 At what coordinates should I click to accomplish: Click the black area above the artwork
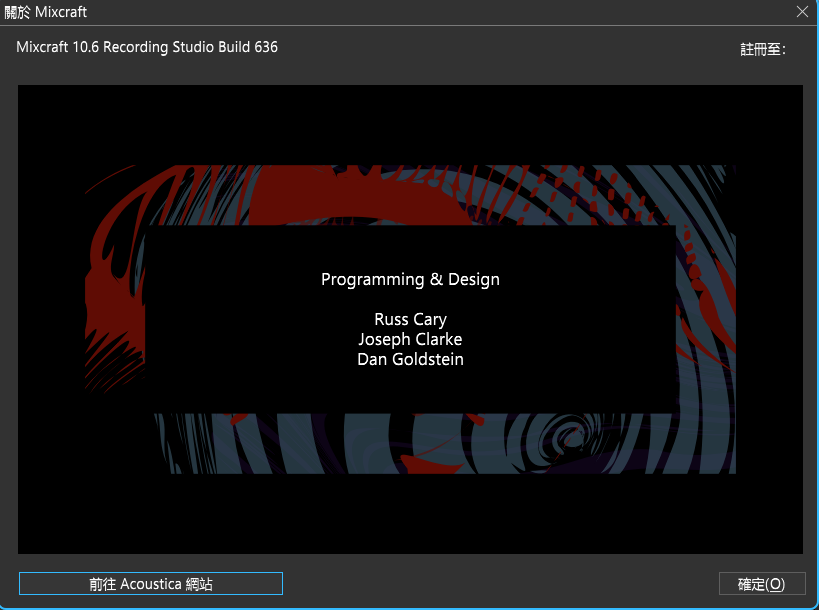[410, 125]
